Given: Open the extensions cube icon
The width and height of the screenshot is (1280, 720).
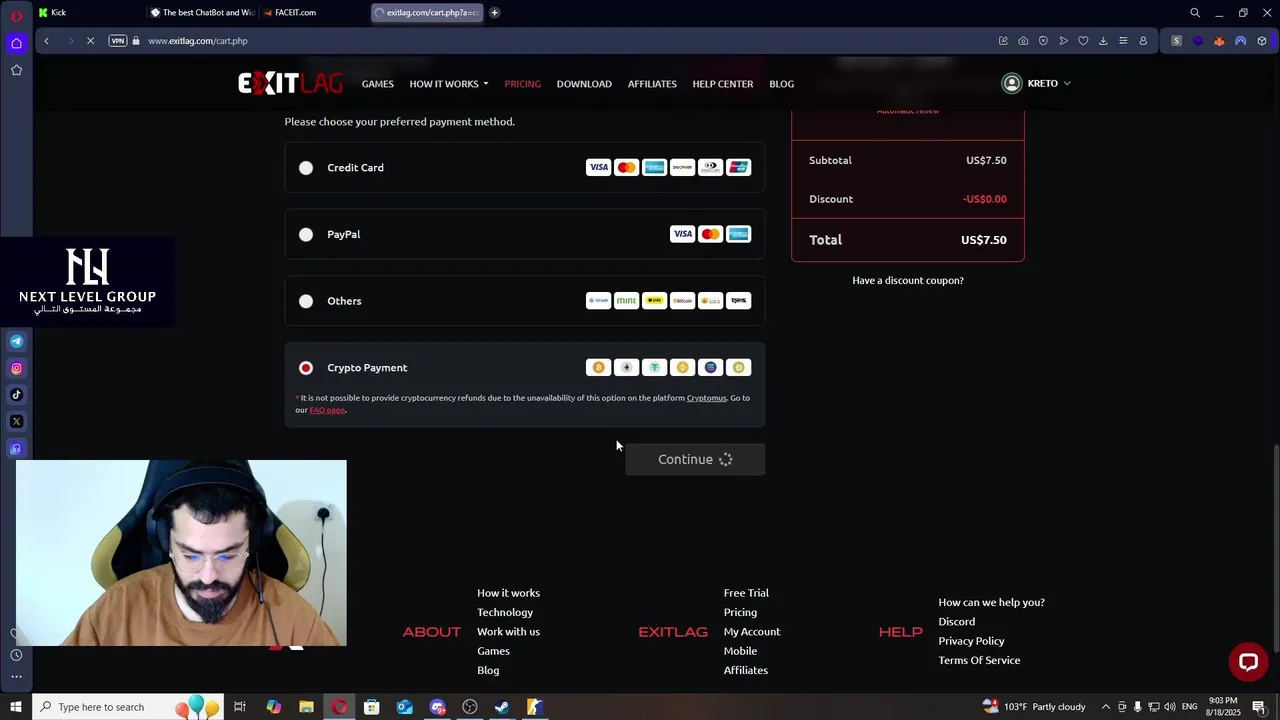Looking at the screenshot, I should pos(1262,41).
